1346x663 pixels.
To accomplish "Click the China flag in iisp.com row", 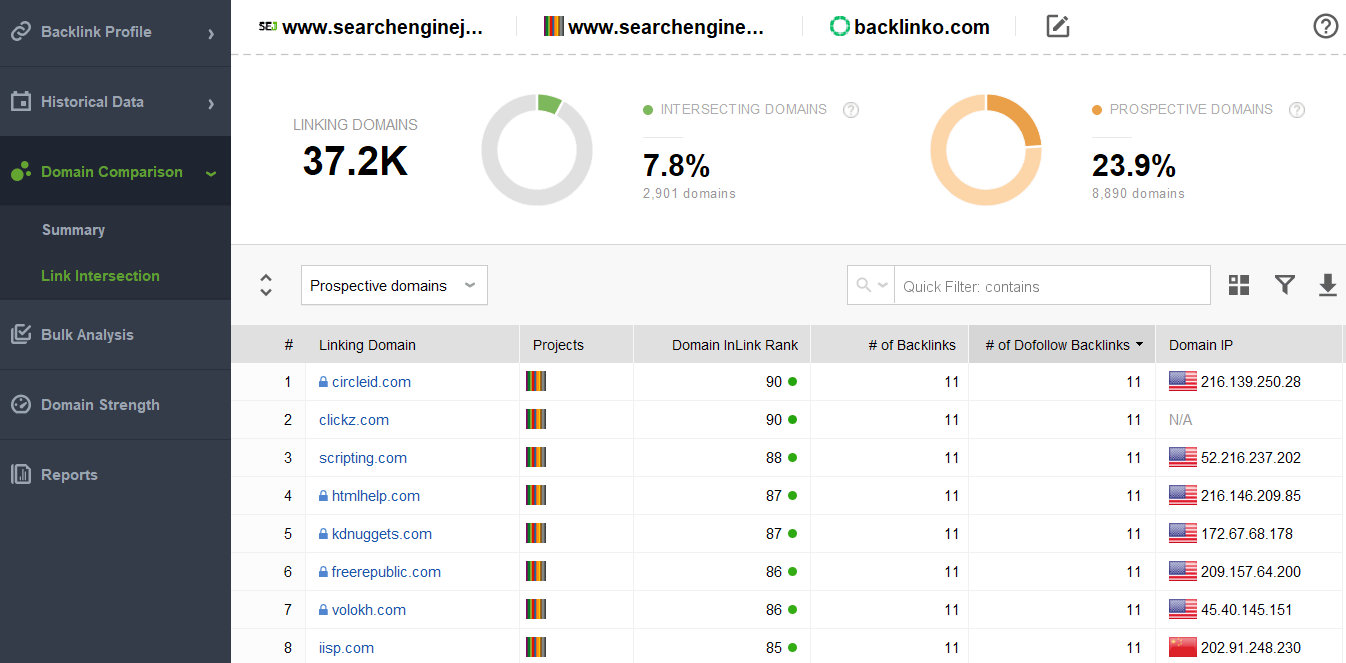I will pyautogui.click(x=1183, y=648).
